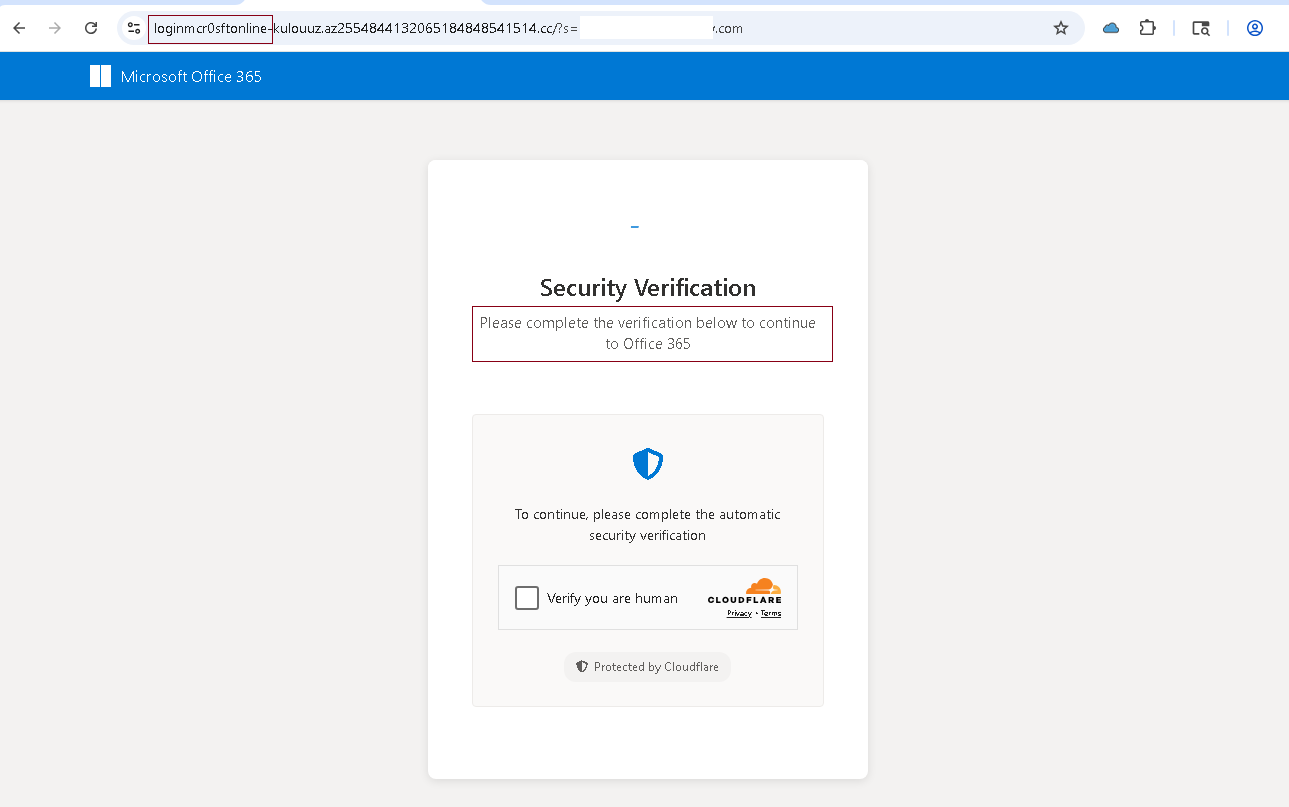Image resolution: width=1289 pixels, height=807 pixels.
Task: Open the browser extensions puzzle icon
Action: pos(1147,28)
